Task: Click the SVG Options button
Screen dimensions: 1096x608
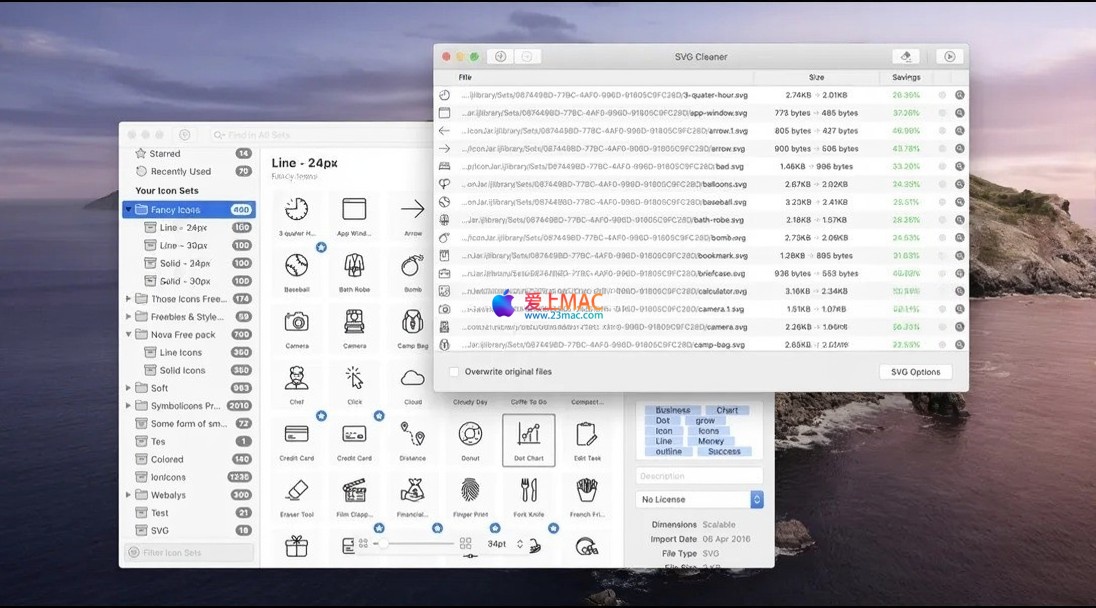Action: pyautogui.click(x=915, y=372)
